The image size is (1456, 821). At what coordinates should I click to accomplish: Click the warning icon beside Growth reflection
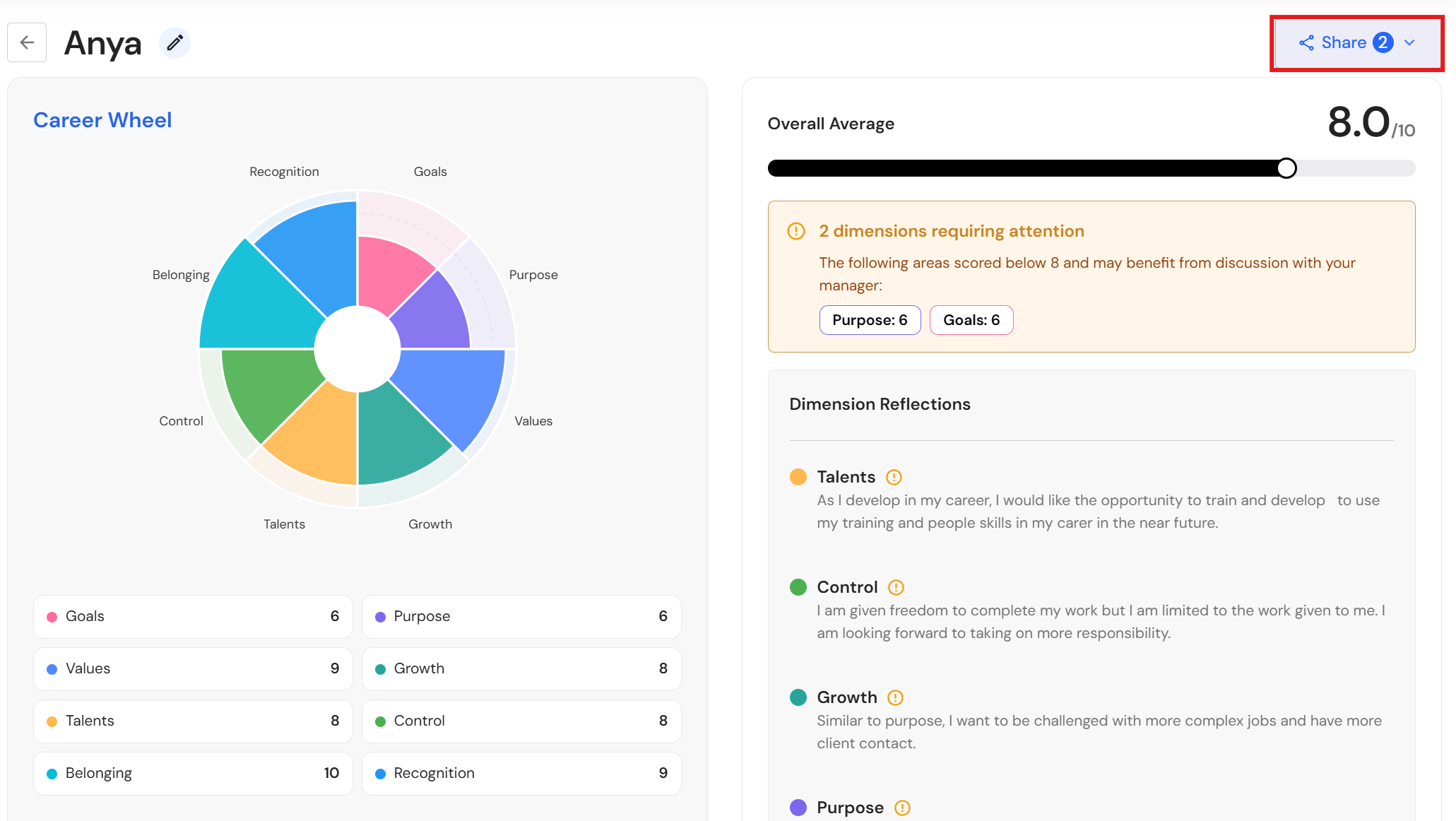pos(895,698)
